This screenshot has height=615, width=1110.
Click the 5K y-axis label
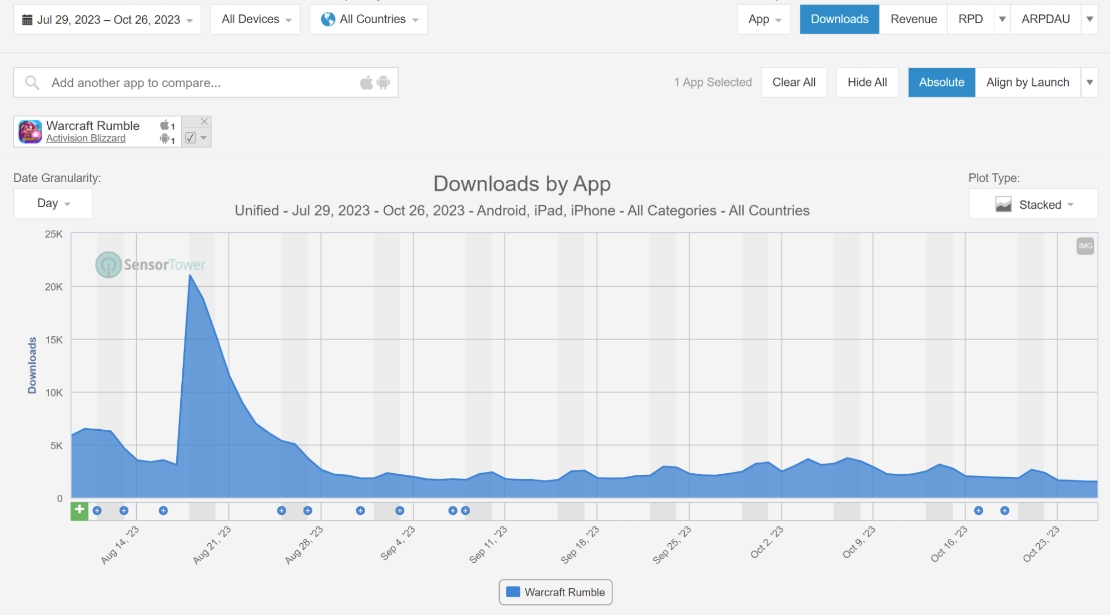[56, 446]
